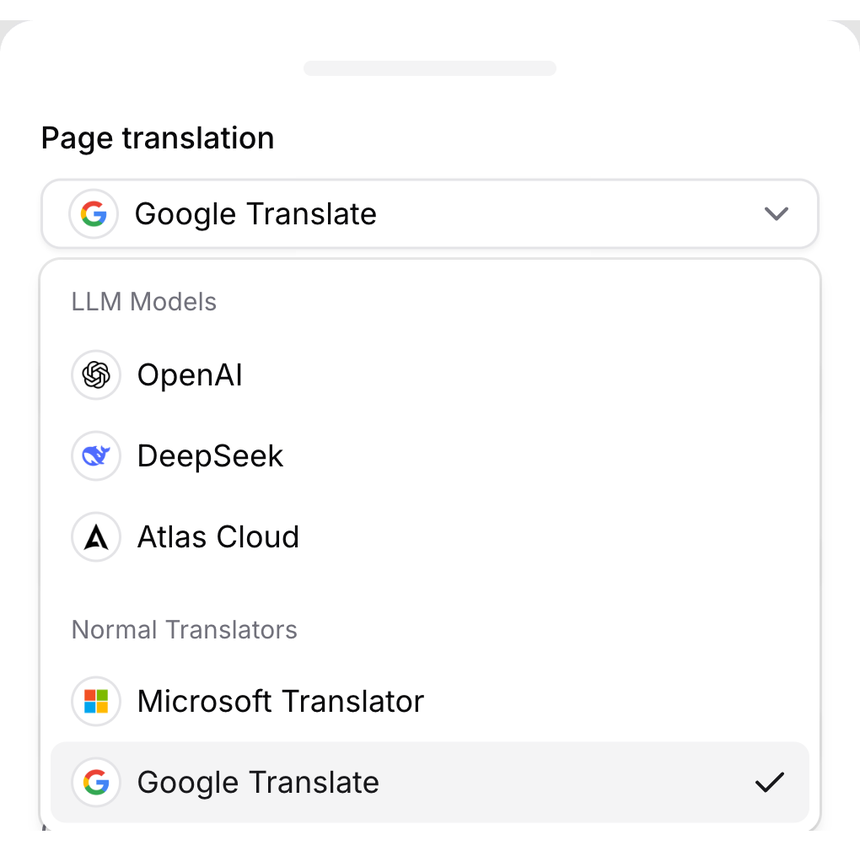Image resolution: width=860 pixels, height=851 pixels.
Task: Click the LLM Models section header
Action: (144, 302)
